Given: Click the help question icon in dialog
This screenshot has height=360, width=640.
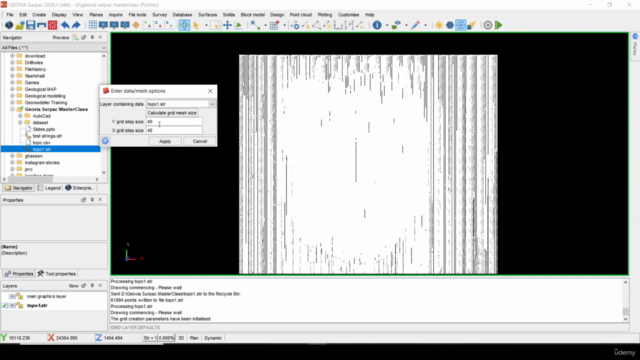Looking at the screenshot, I should pyautogui.click(x=105, y=141).
